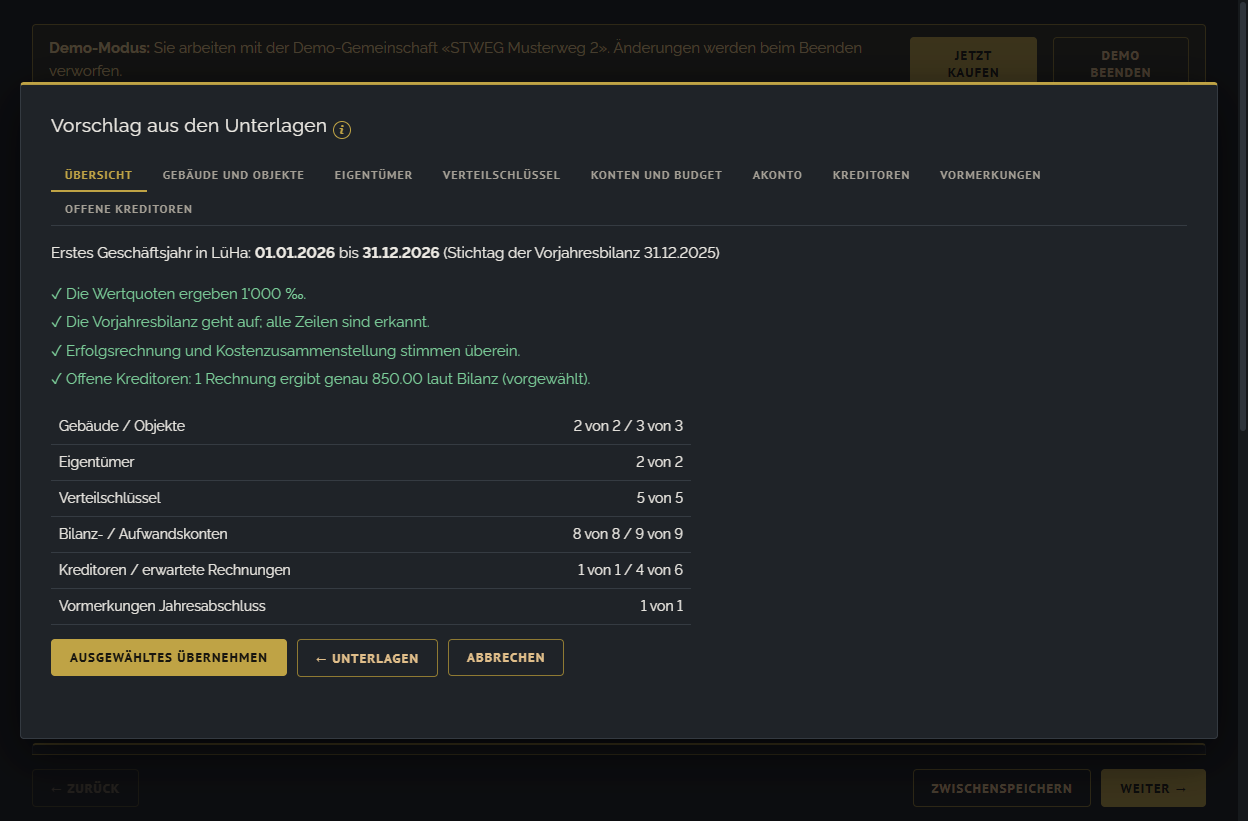Show the Akonto tab
The height and width of the screenshot is (821, 1248).
click(x=777, y=175)
